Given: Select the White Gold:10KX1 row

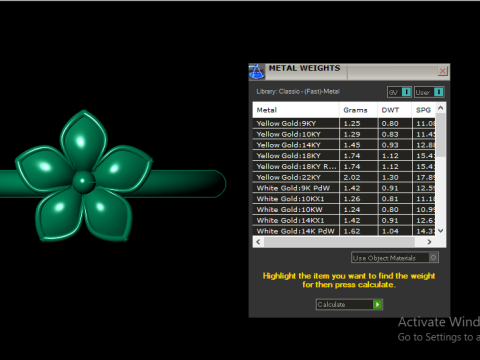Looking at the screenshot, I should 344,199.
